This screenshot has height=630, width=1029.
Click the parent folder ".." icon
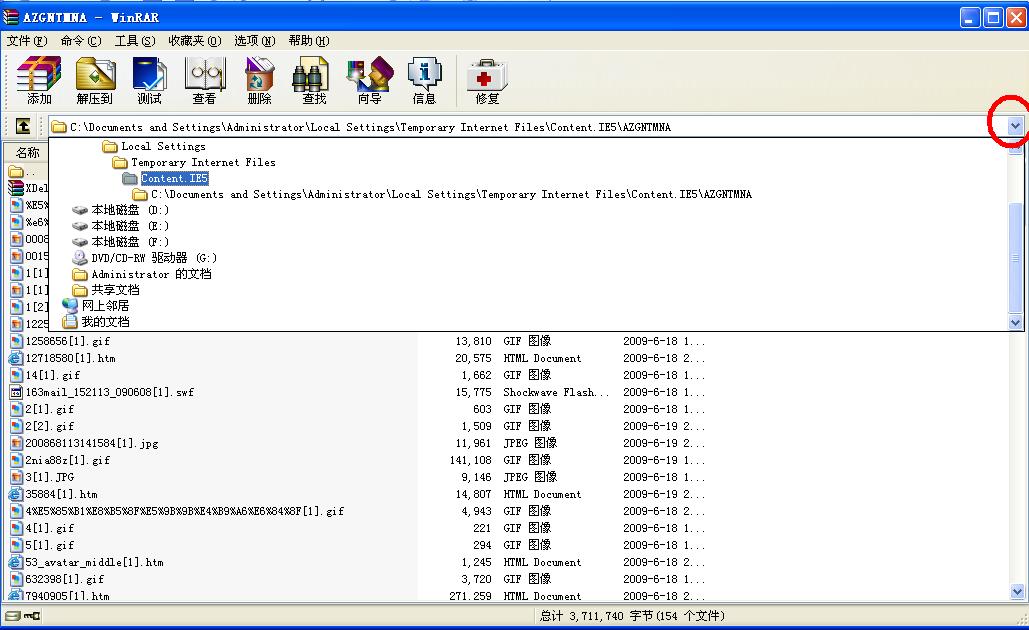tap(16, 171)
